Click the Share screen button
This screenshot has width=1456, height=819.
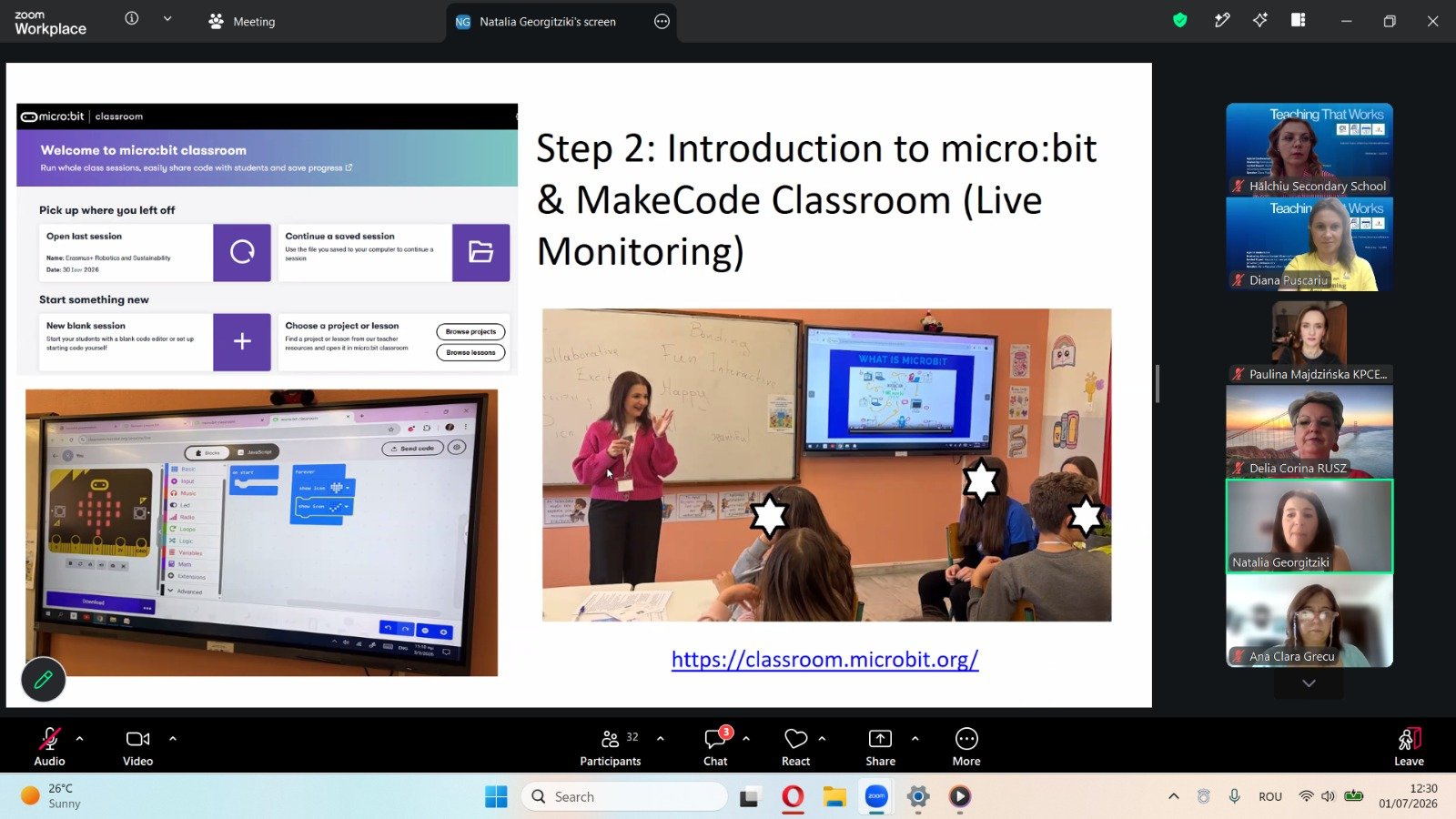tap(880, 747)
